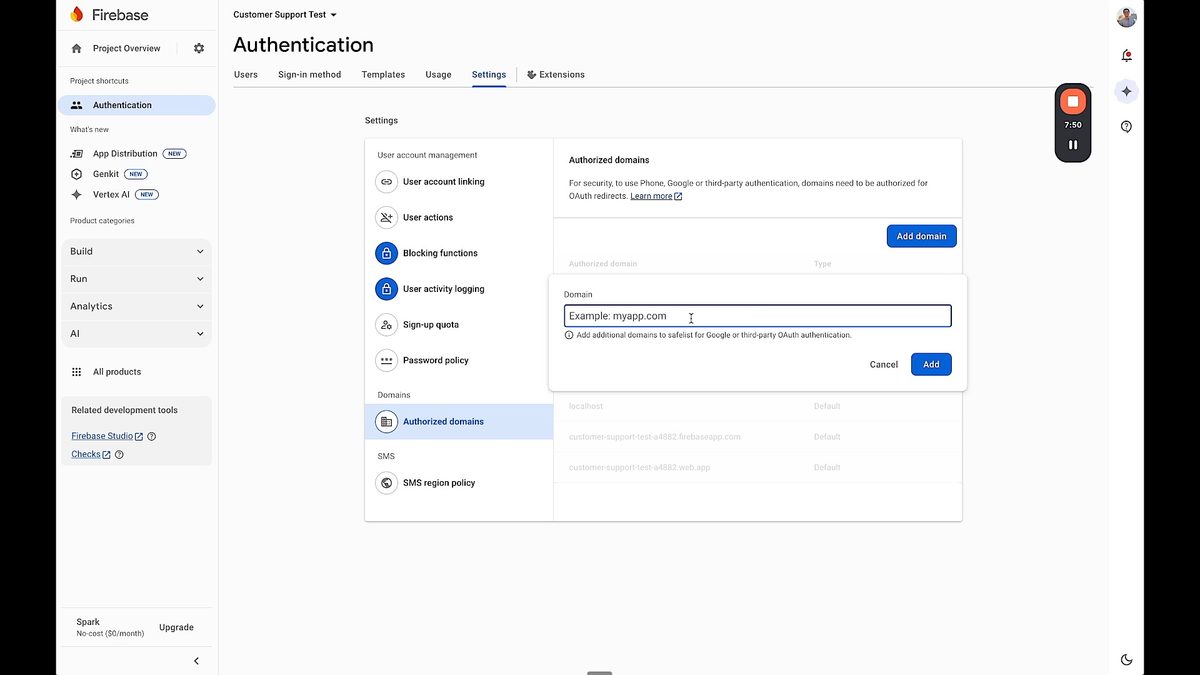Select User account linking setting
This screenshot has width=1200, height=675.
459,182
